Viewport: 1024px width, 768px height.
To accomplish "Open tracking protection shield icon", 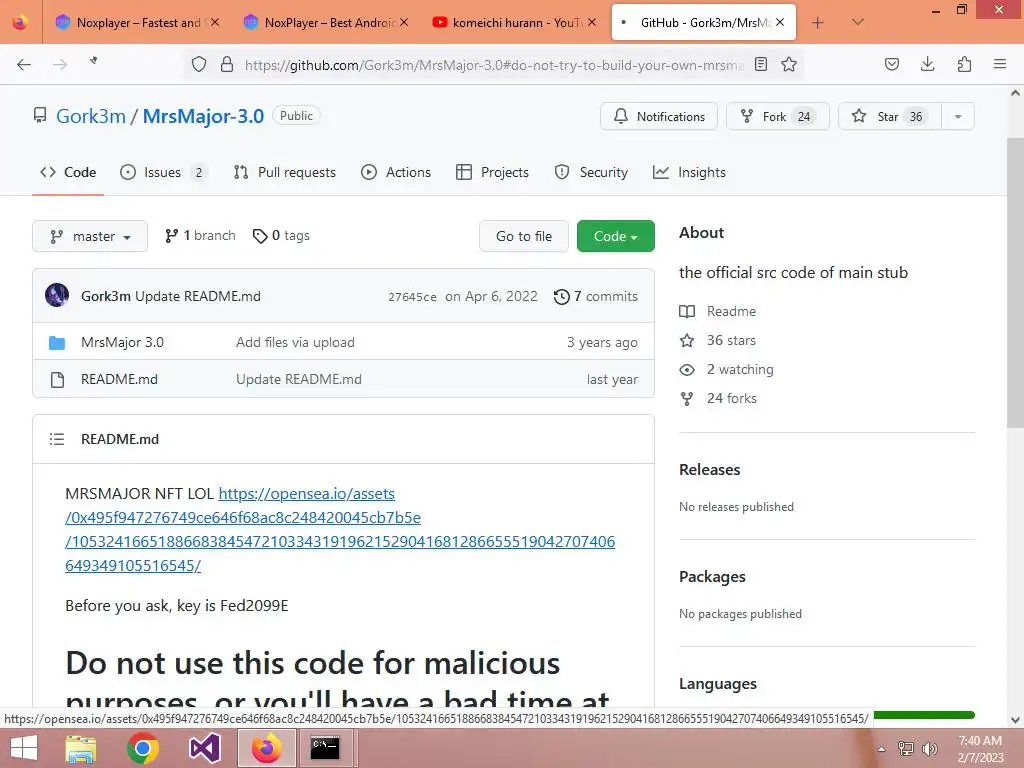I will (199, 64).
